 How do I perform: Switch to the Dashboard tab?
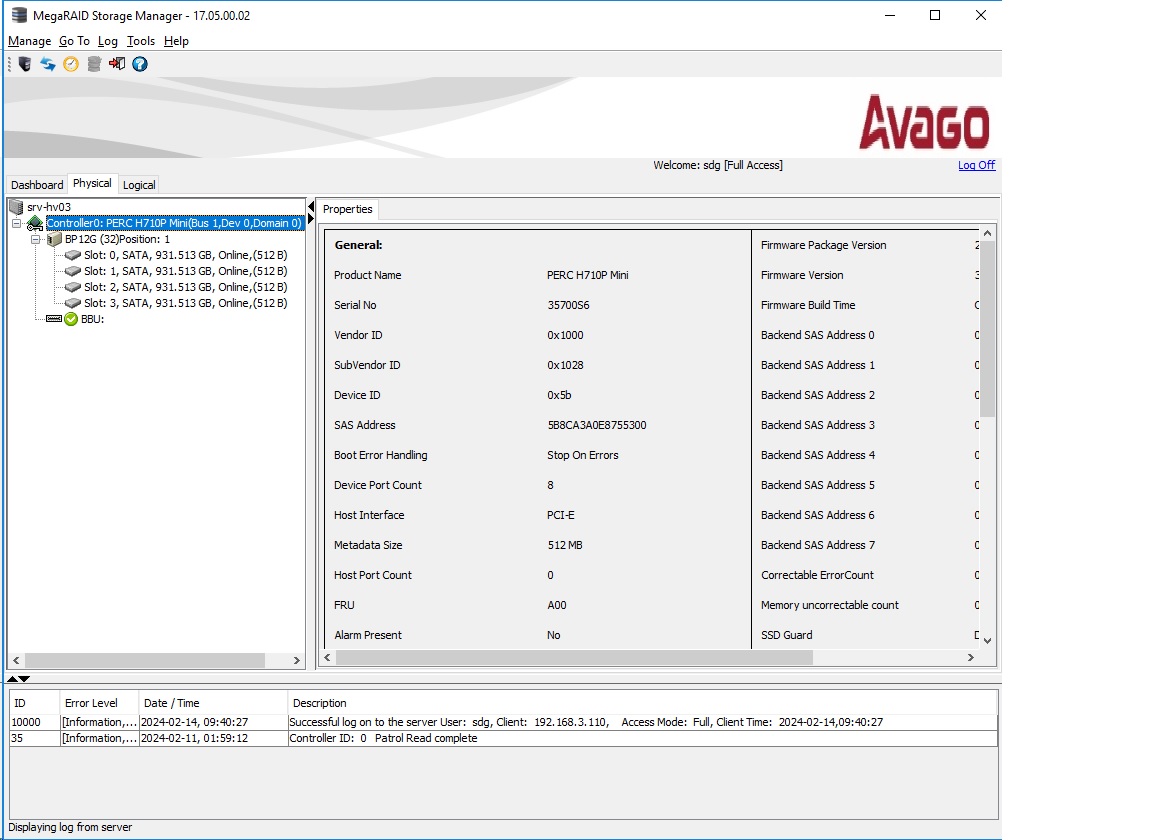pyautogui.click(x=37, y=184)
